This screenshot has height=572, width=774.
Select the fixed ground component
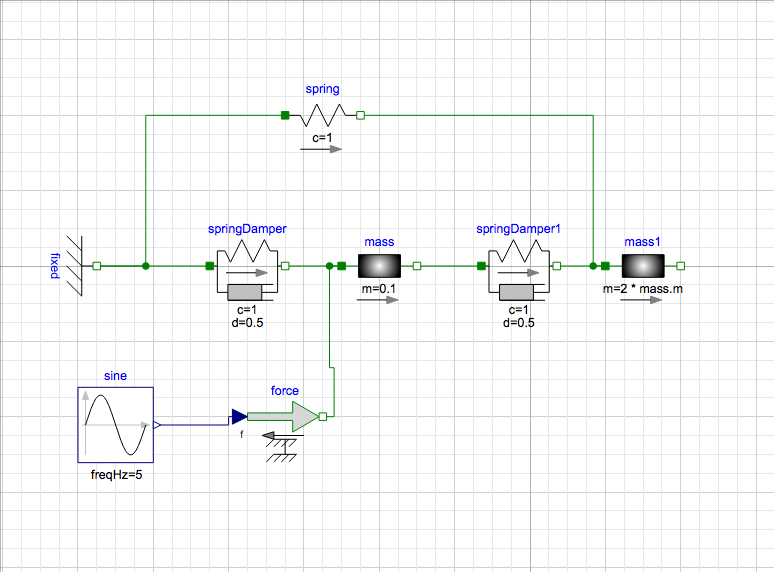click(x=75, y=266)
